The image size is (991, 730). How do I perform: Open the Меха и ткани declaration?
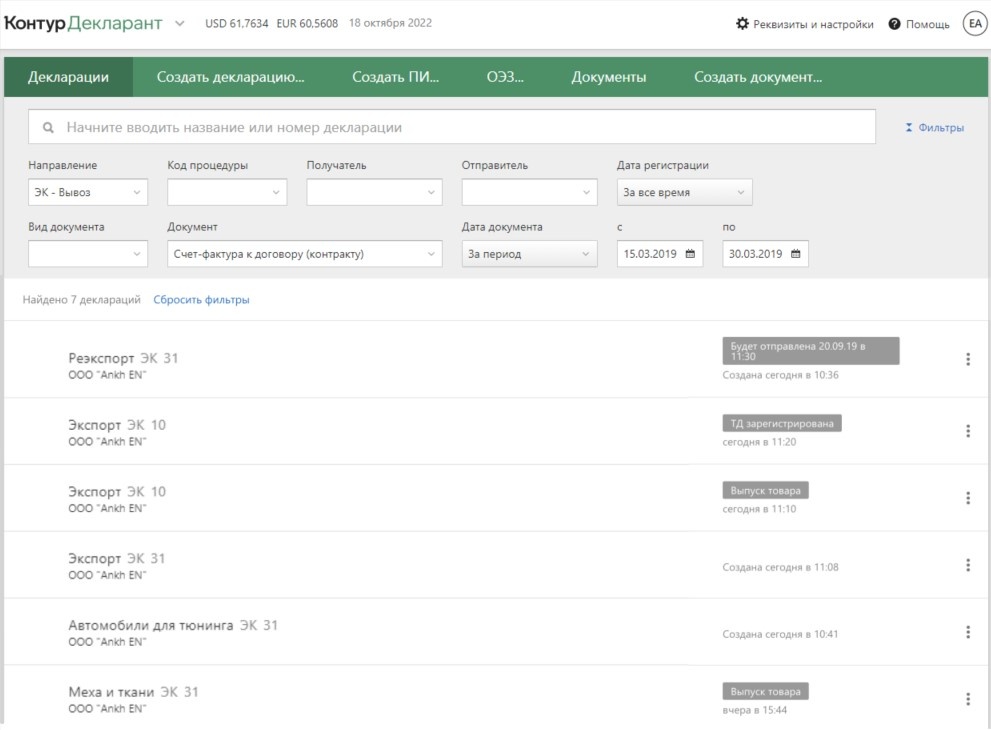133,692
